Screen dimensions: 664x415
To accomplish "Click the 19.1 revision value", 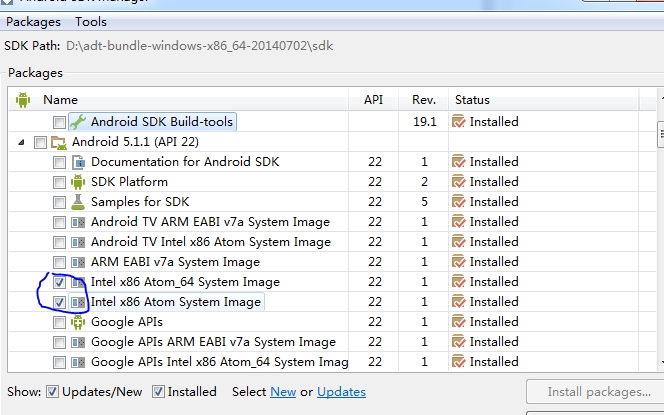I will 424,122.
